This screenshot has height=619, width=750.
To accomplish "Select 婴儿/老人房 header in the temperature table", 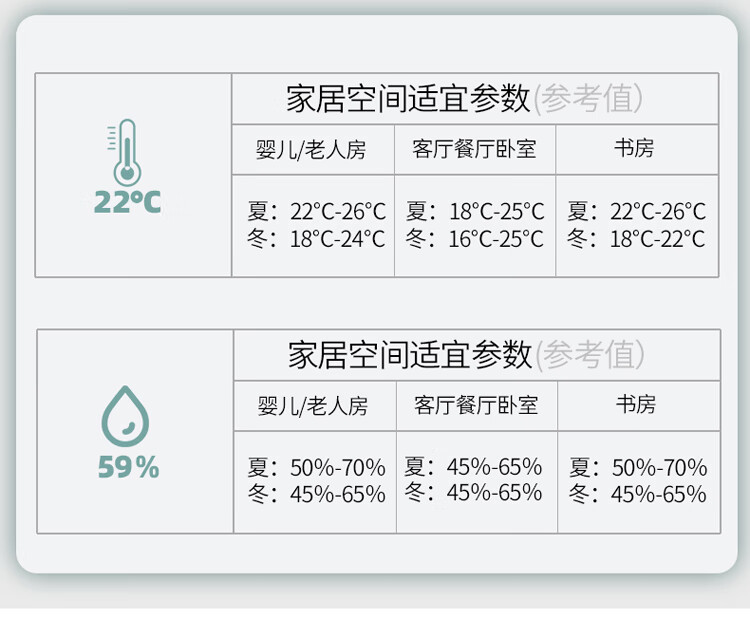I will pos(311,150).
